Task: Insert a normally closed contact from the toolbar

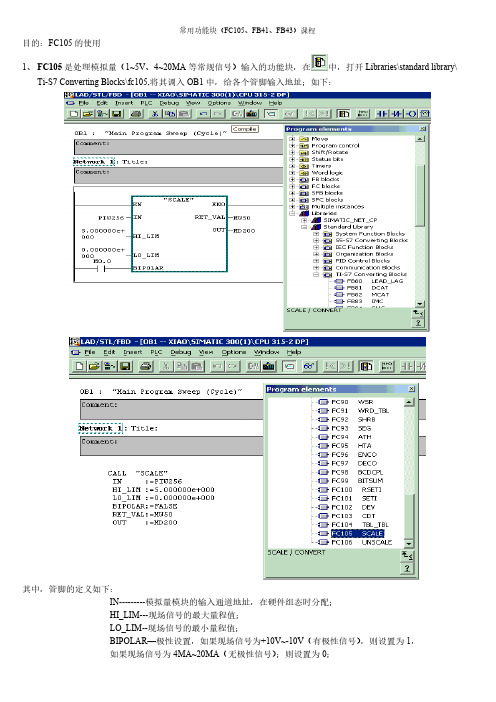Action: tap(397, 114)
